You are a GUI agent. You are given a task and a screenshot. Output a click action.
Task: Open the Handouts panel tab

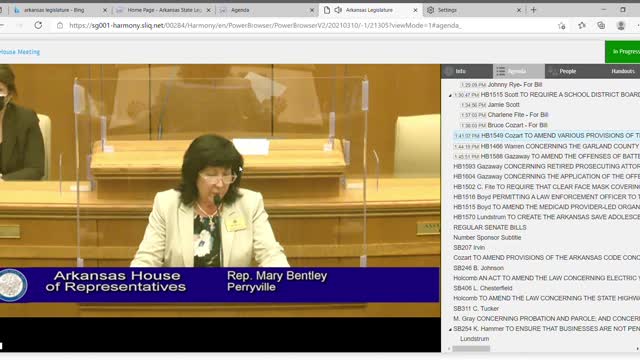coord(622,71)
